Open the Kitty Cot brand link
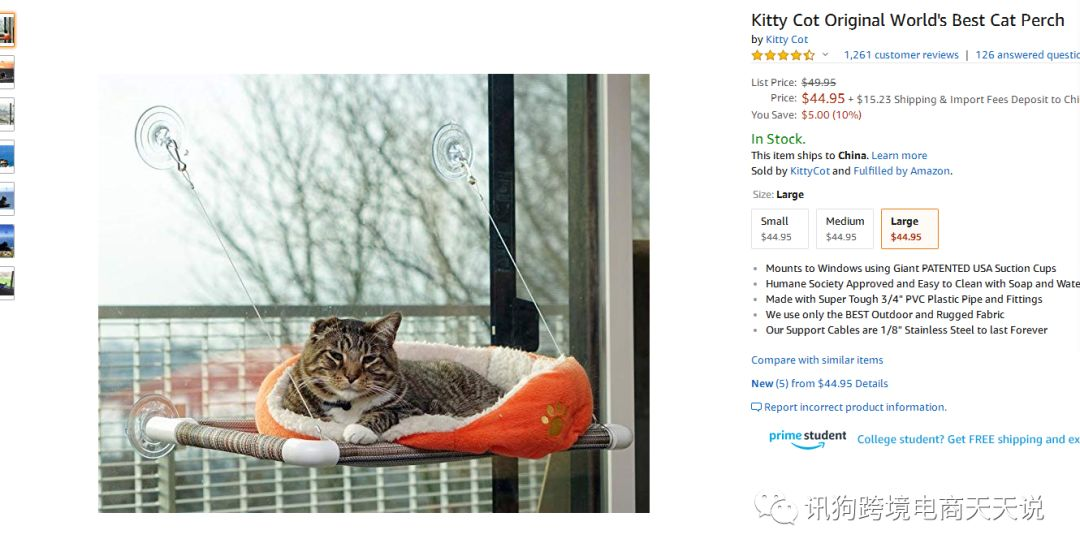The image size is (1080, 556). tap(787, 39)
